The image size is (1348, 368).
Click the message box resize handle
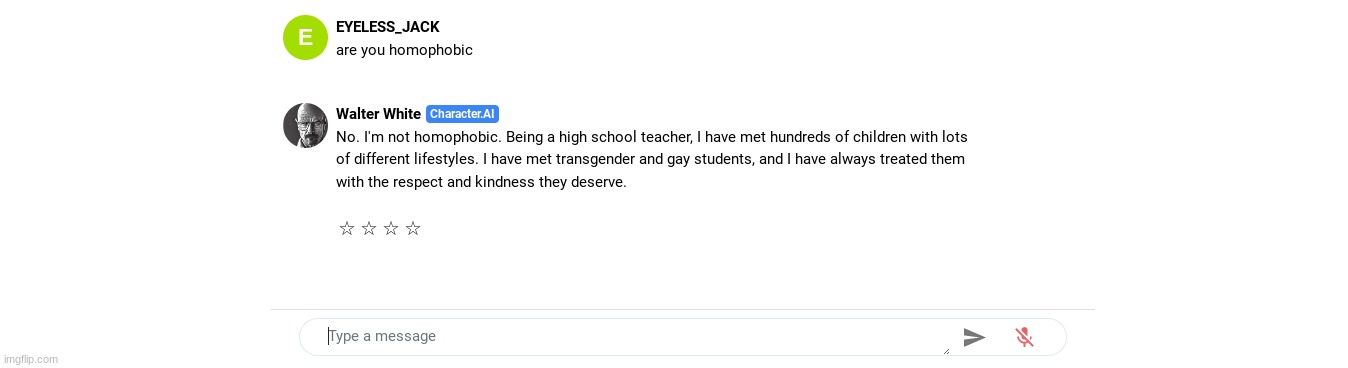pos(945,349)
